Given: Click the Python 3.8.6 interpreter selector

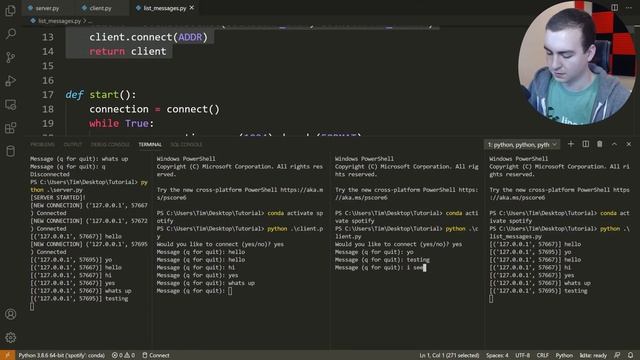Looking at the screenshot, I should (62, 355).
